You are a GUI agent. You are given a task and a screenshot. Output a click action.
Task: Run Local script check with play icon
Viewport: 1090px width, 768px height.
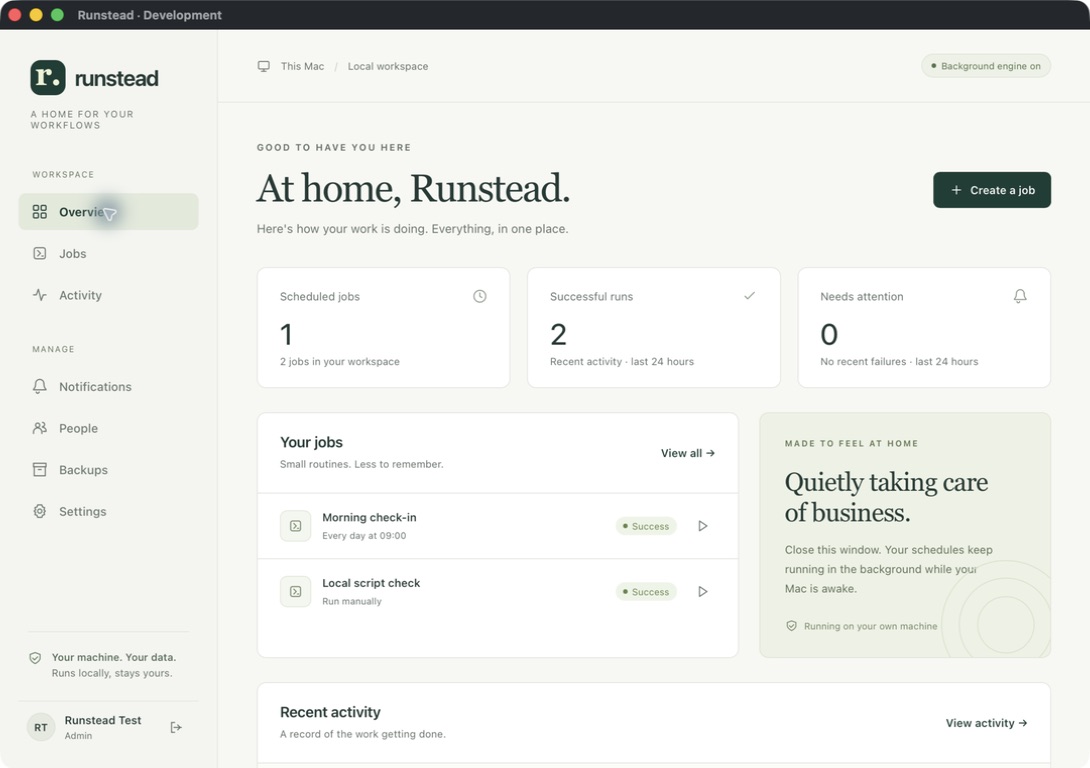point(703,591)
